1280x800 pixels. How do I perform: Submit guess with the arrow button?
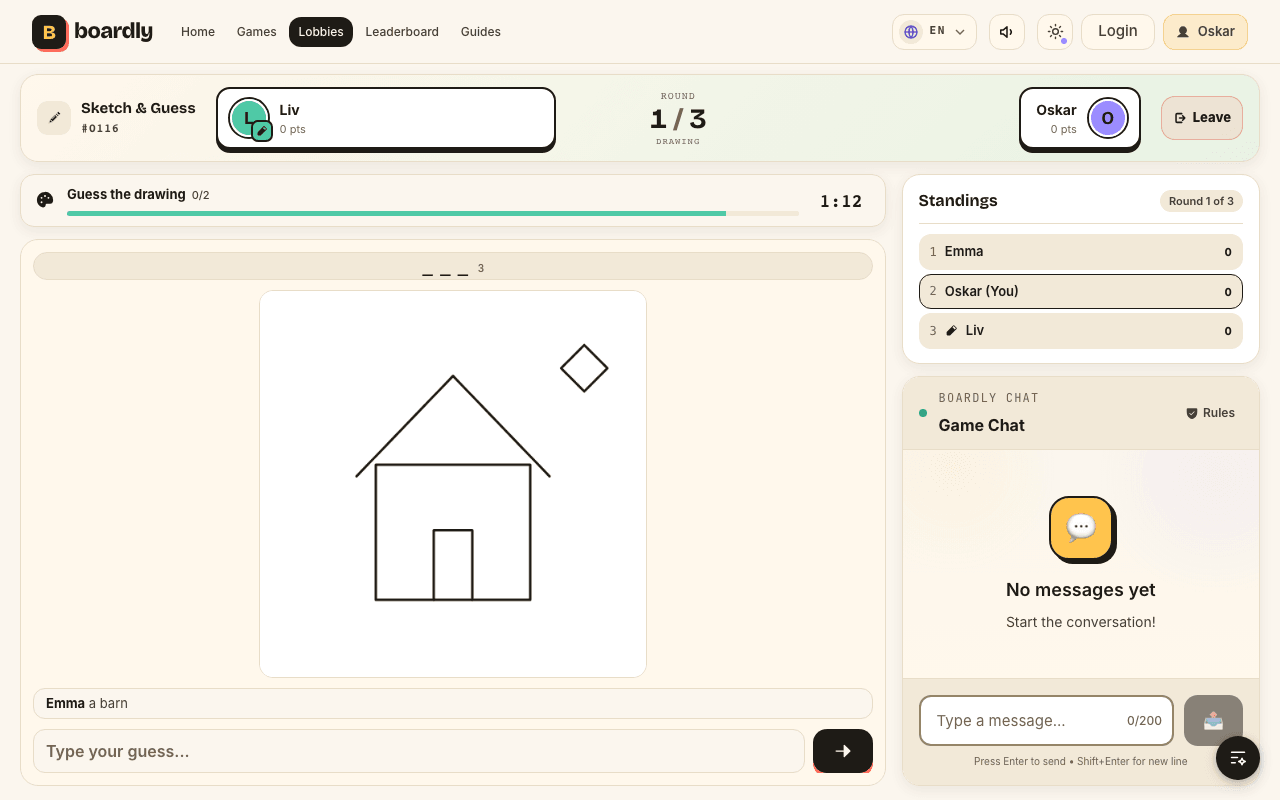pos(843,751)
